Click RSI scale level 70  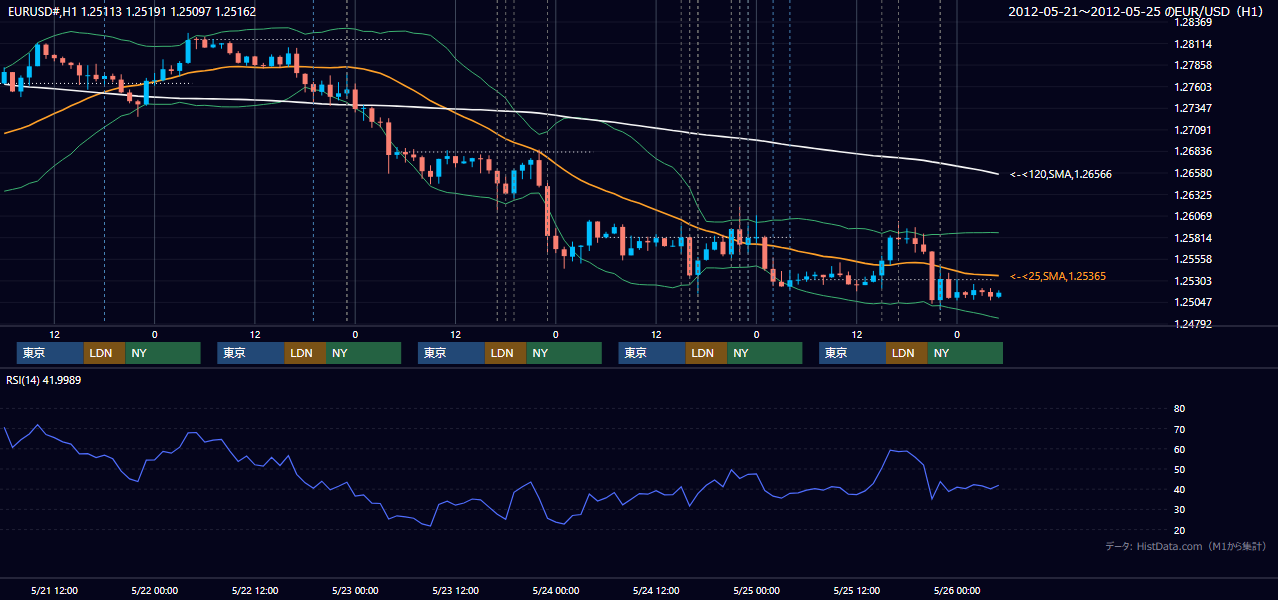pyautogui.click(x=1179, y=429)
